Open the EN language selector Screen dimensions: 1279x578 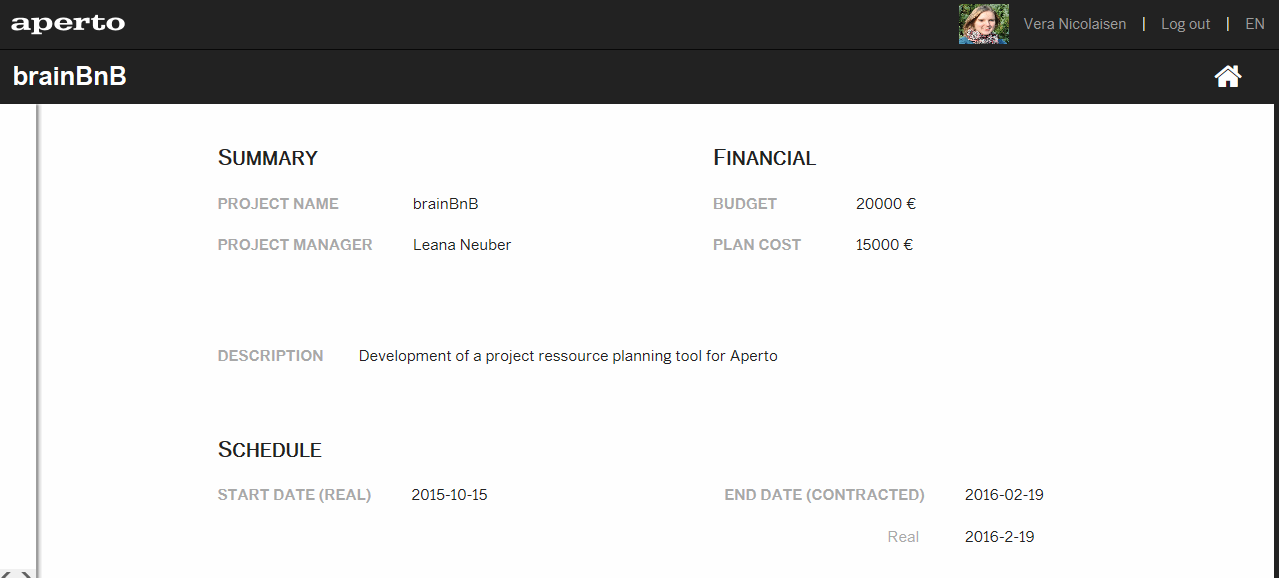click(x=1254, y=24)
